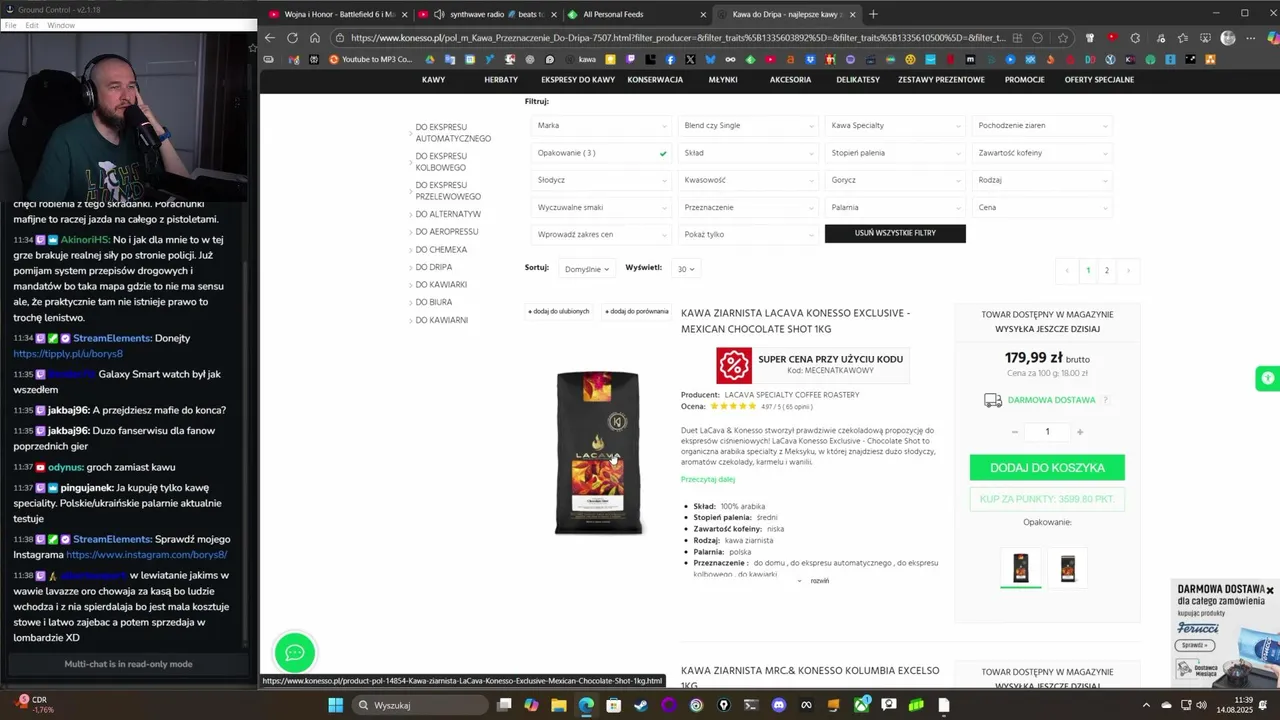Open new browser tab with plus icon
Viewport: 1280px width, 720px height.
click(873, 14)
